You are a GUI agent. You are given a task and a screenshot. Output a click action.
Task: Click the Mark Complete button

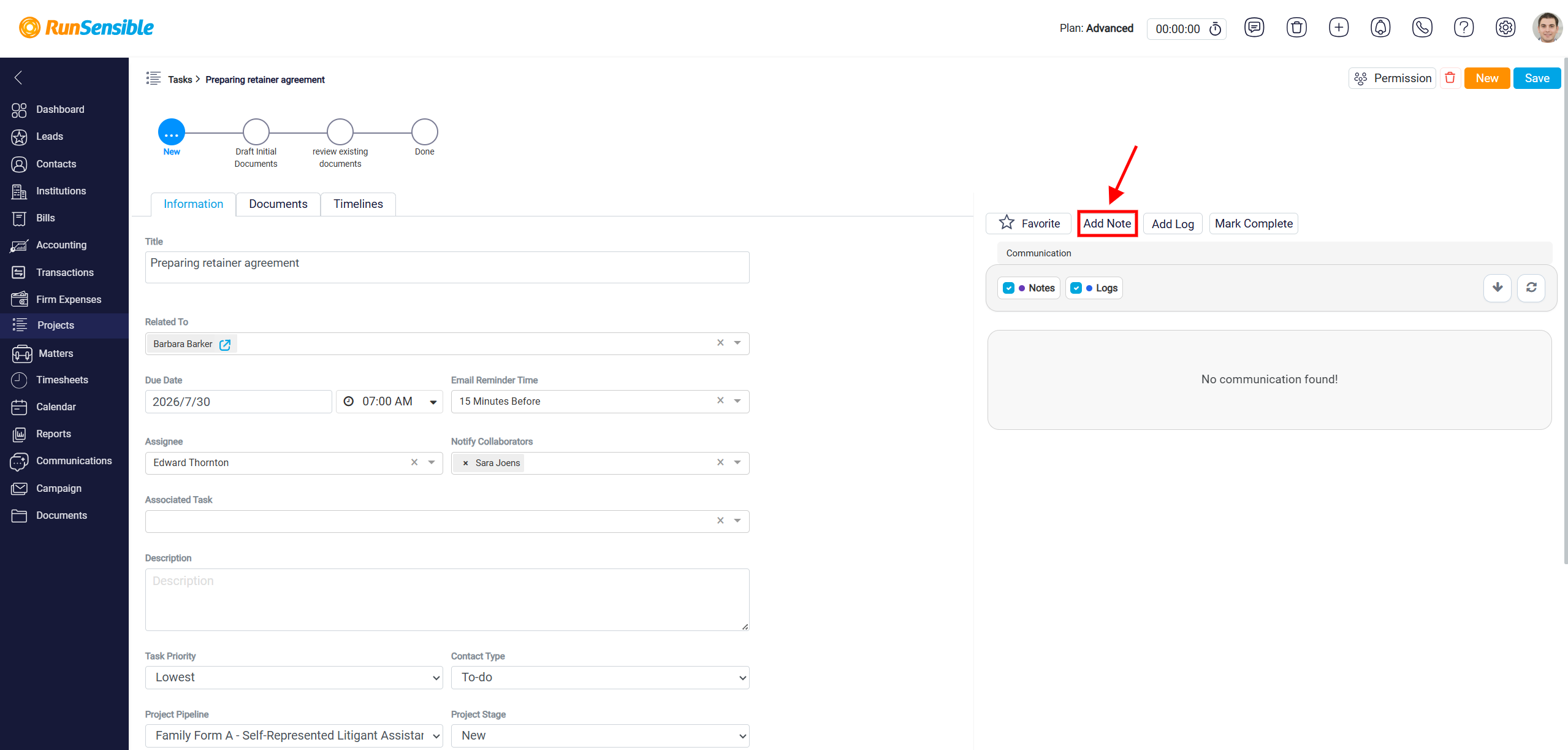pos(1254,224)
